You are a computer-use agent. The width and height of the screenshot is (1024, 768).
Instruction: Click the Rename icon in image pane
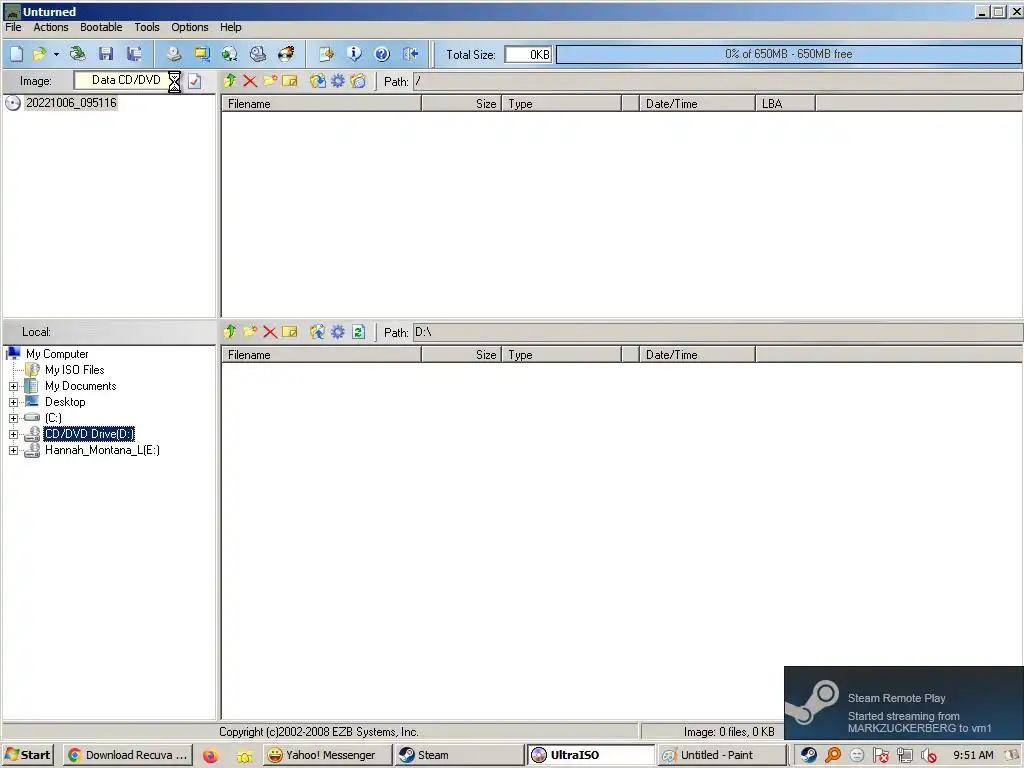click(290, 81)
